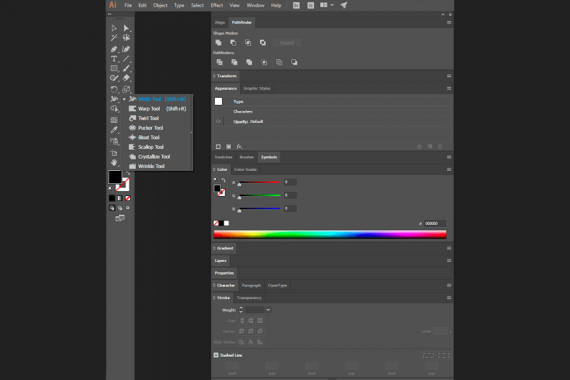Select the Scale tool
The image size is (570, 380).
click(126, 89)
